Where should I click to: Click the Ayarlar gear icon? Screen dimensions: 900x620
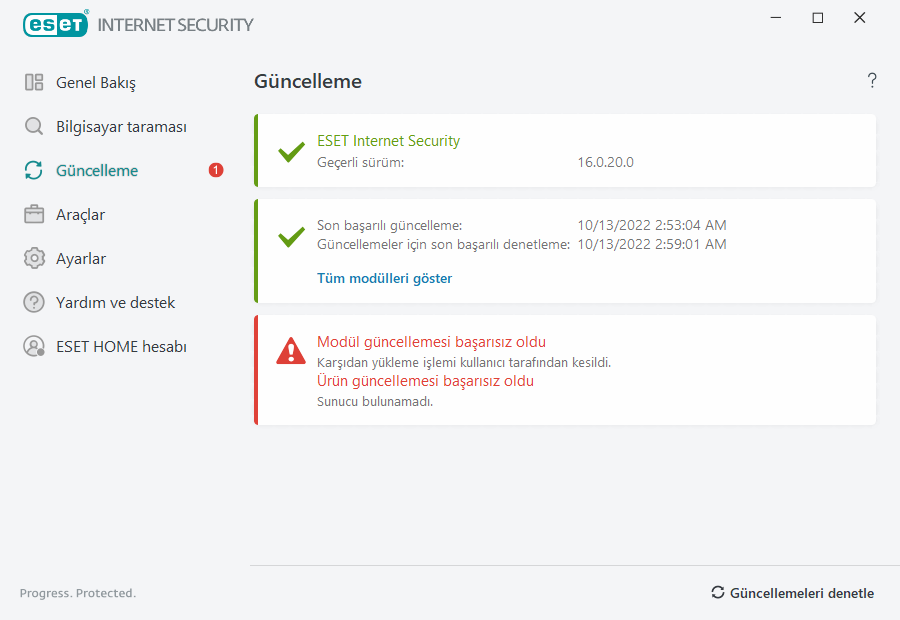tap(34, 259)
